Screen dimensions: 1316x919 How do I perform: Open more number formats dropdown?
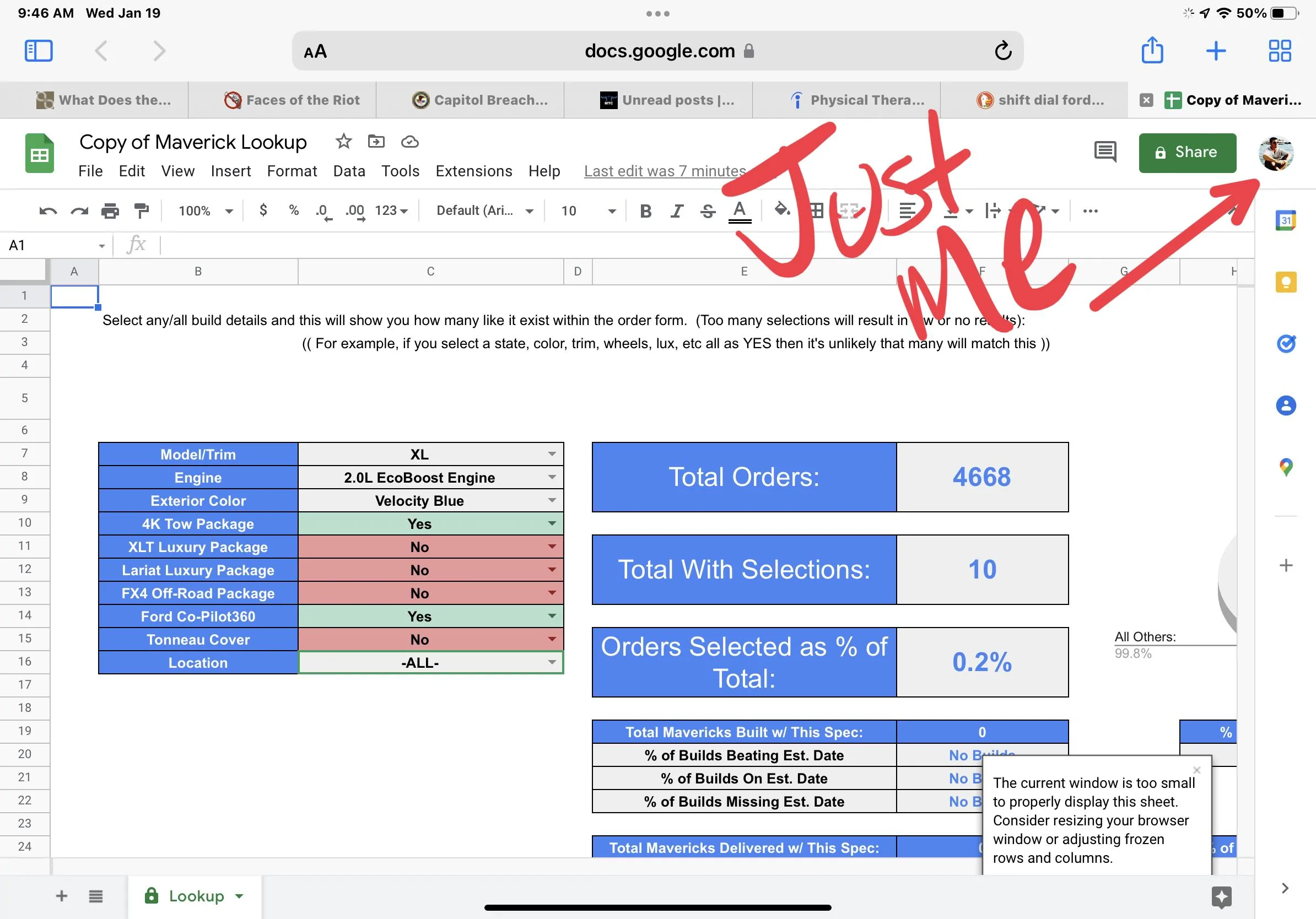(x=391, y=211)
